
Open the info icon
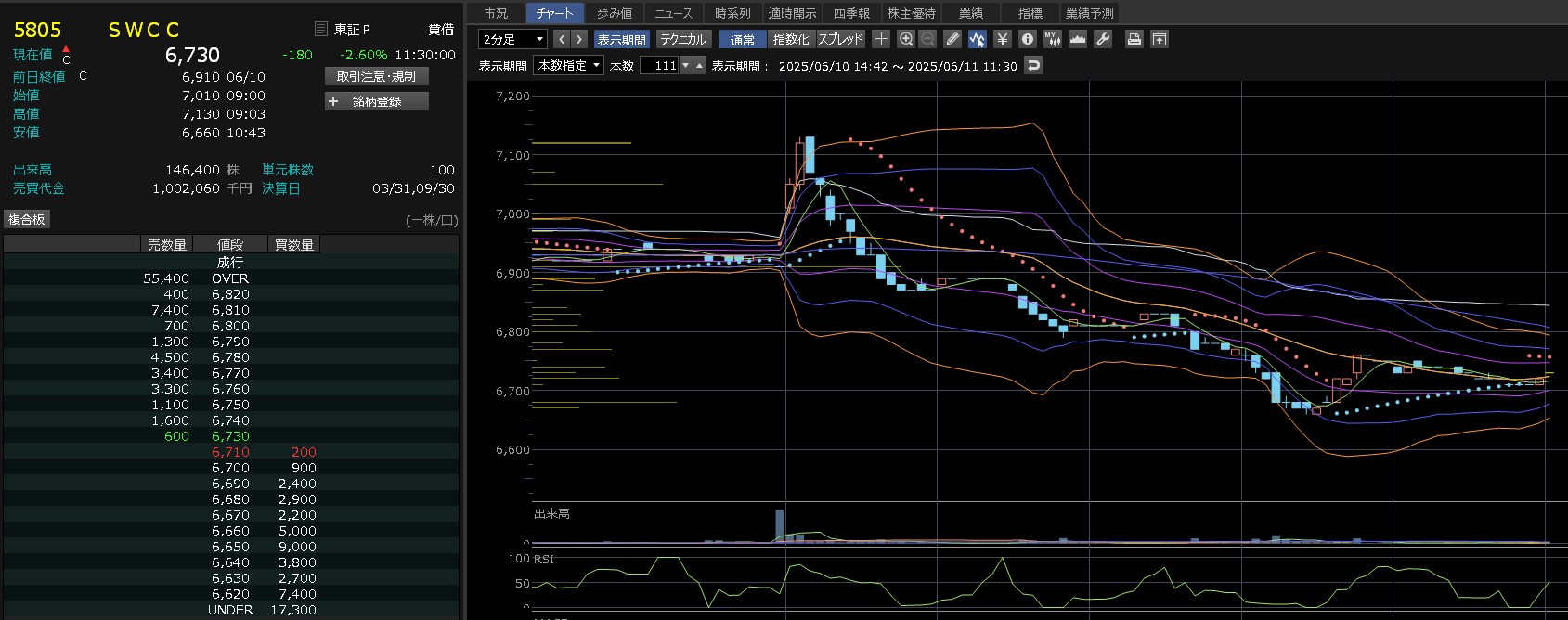tap(1027, 39)
